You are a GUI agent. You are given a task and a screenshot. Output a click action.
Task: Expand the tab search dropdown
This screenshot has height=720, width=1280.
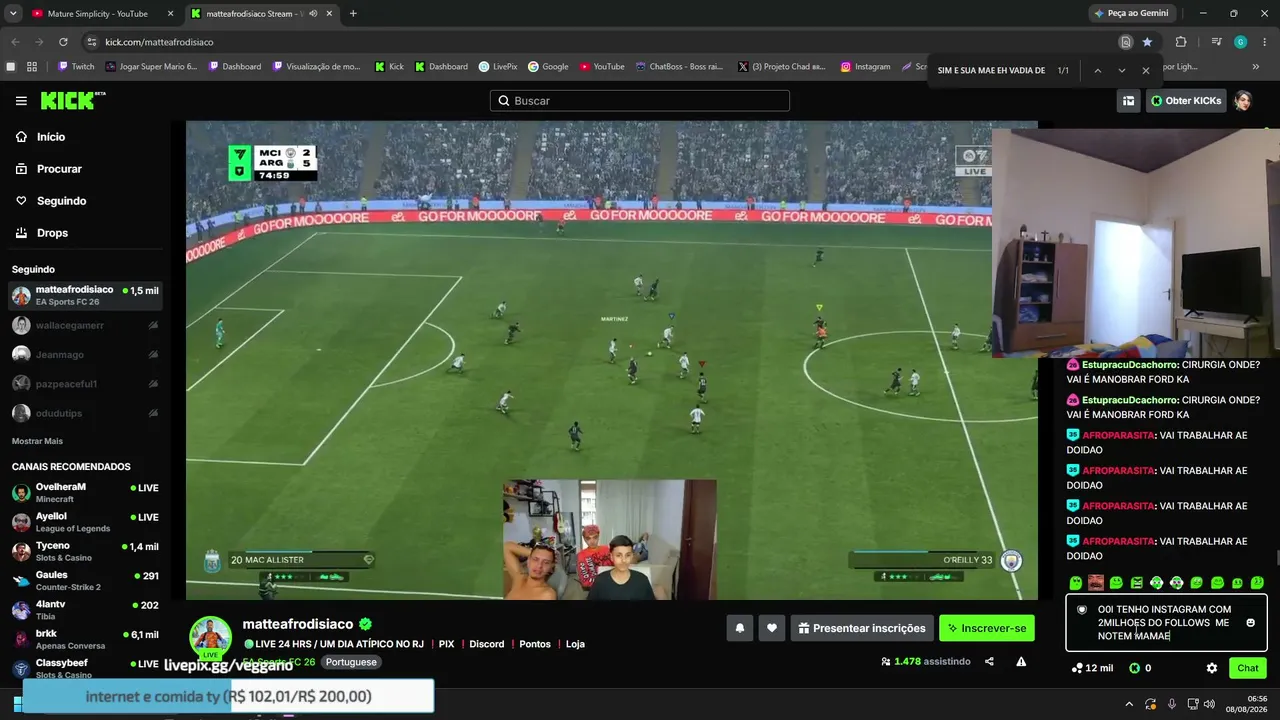[13, 14]
